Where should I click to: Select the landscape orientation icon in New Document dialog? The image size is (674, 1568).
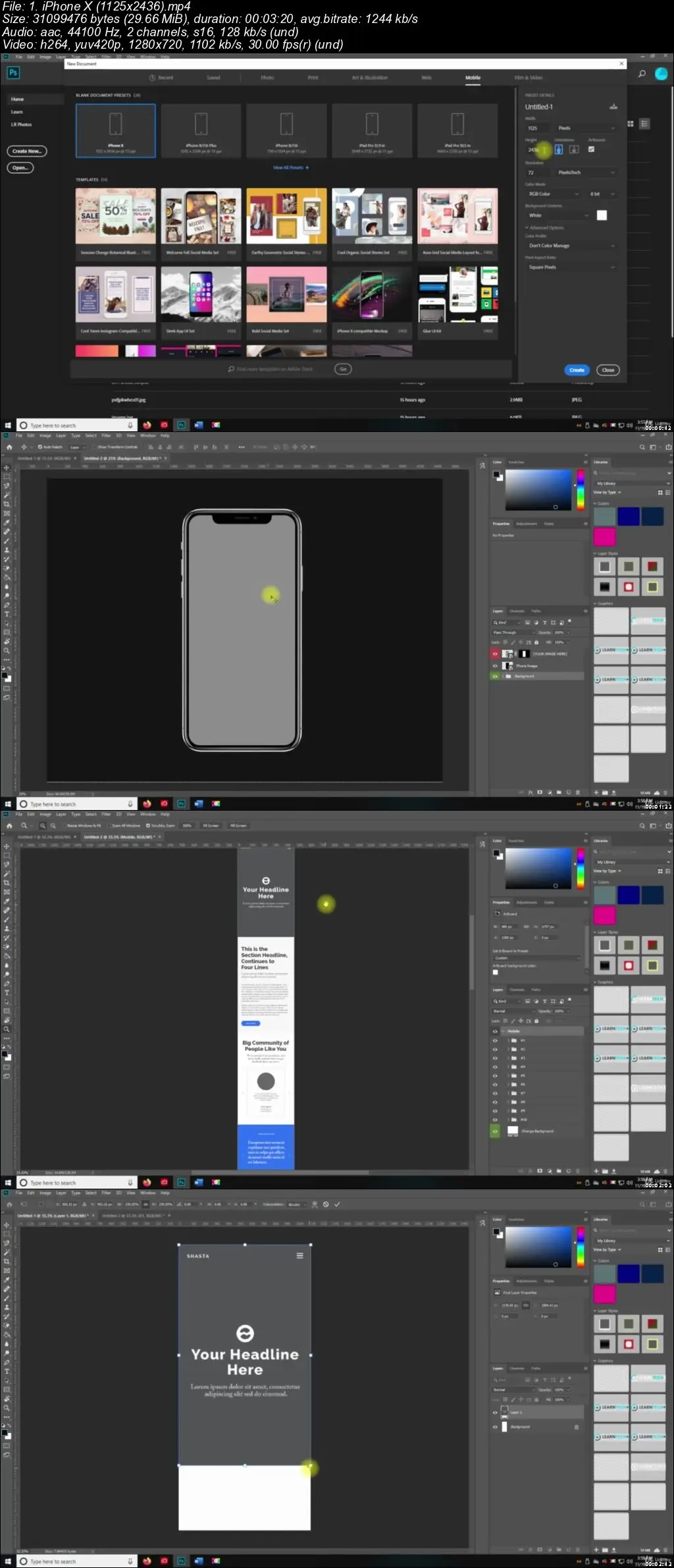(574, 149)
